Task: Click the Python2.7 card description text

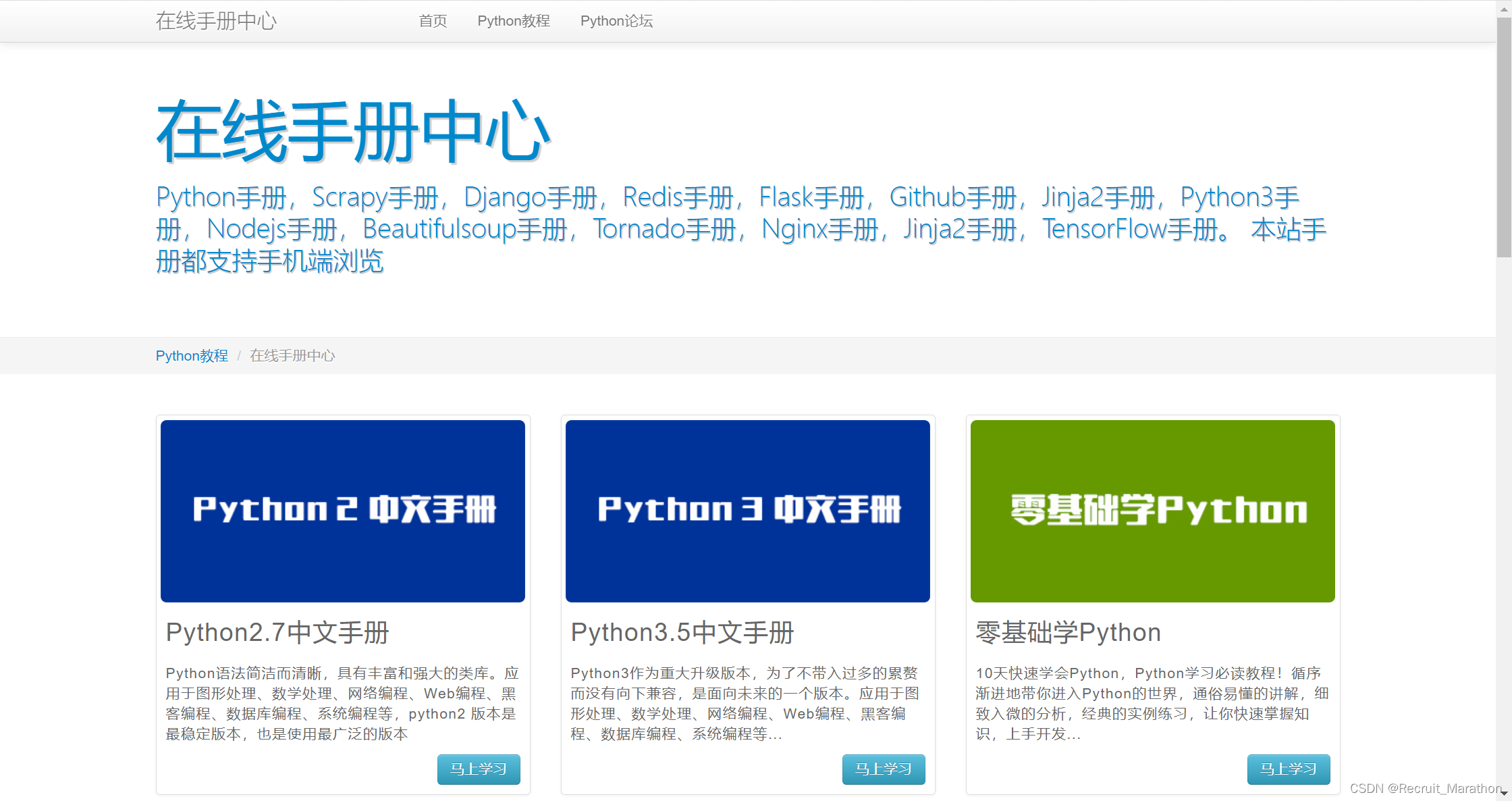Action: pyautogui.click(x=342, y=703)
